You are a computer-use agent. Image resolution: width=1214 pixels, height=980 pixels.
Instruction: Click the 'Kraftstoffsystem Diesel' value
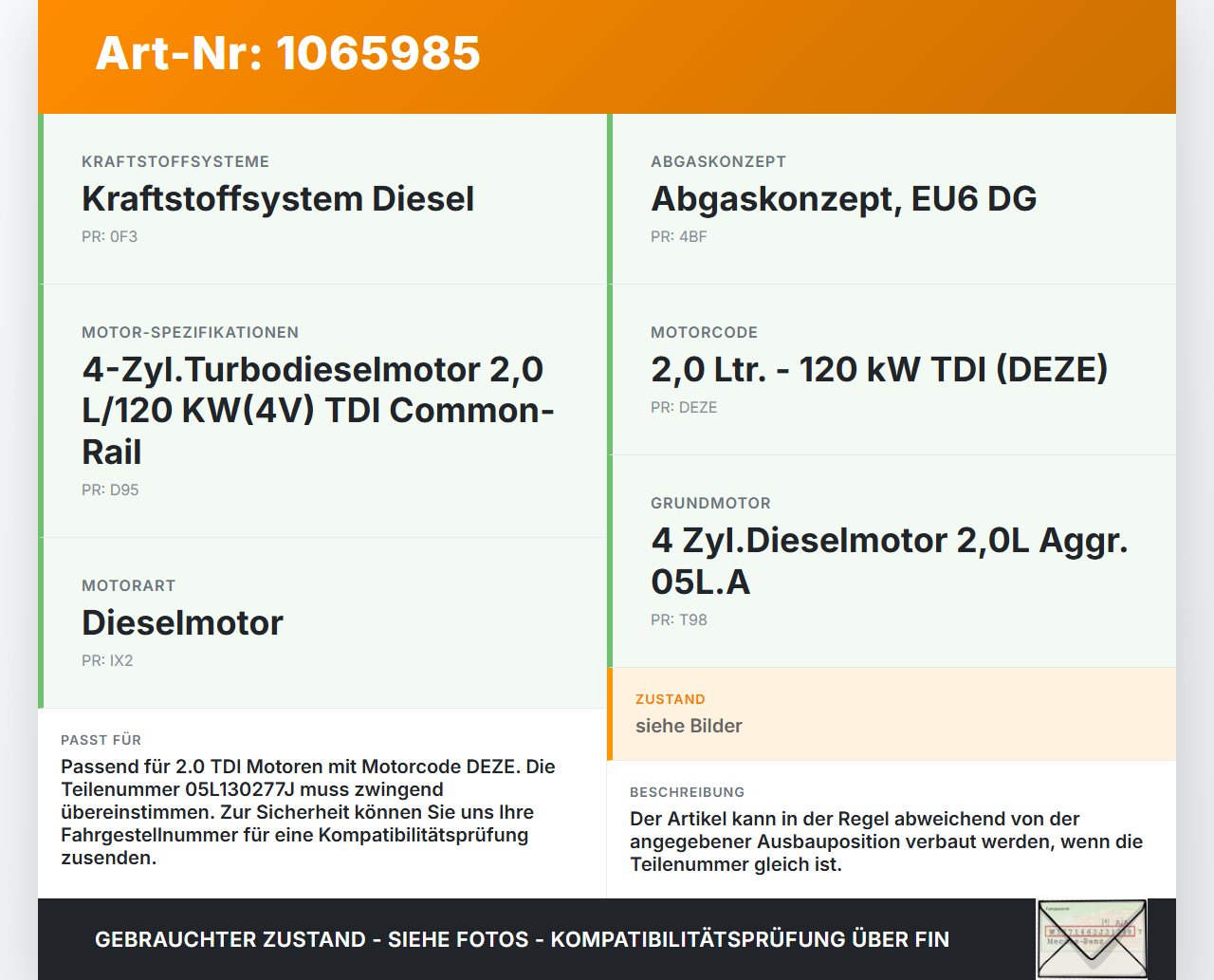click(278, 198)
